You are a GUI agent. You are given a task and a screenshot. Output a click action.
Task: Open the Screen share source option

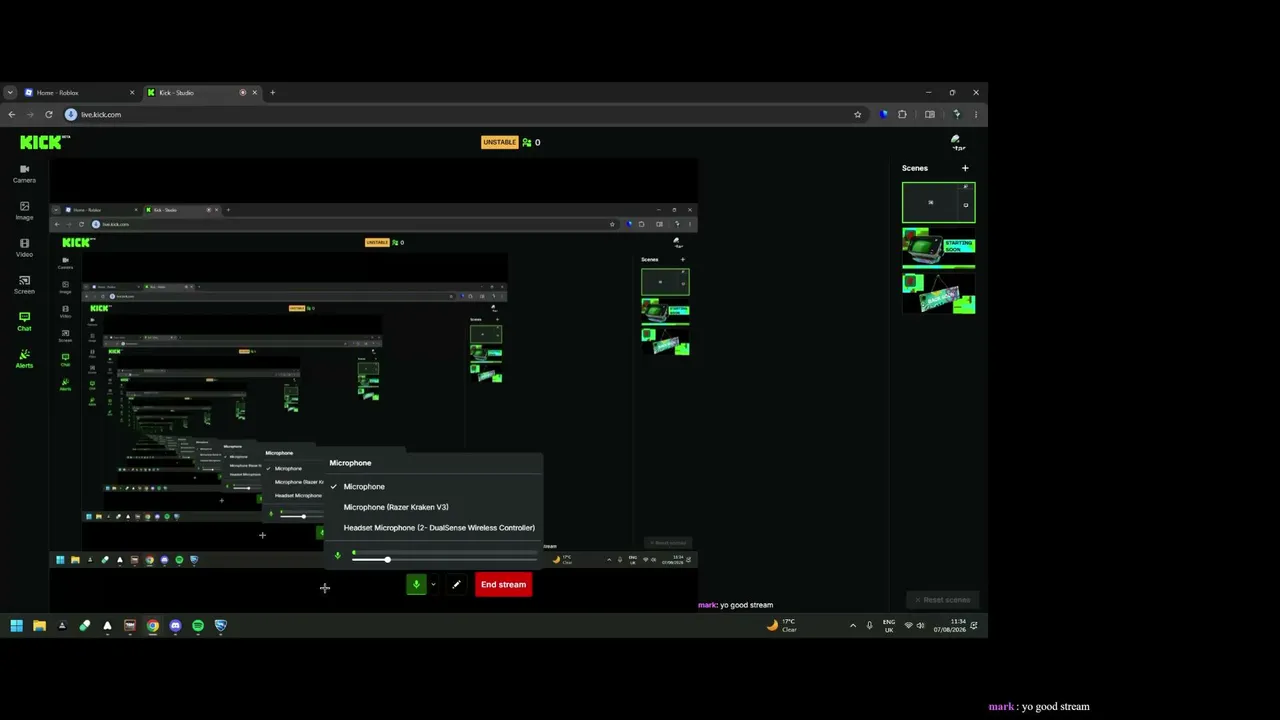24,285
